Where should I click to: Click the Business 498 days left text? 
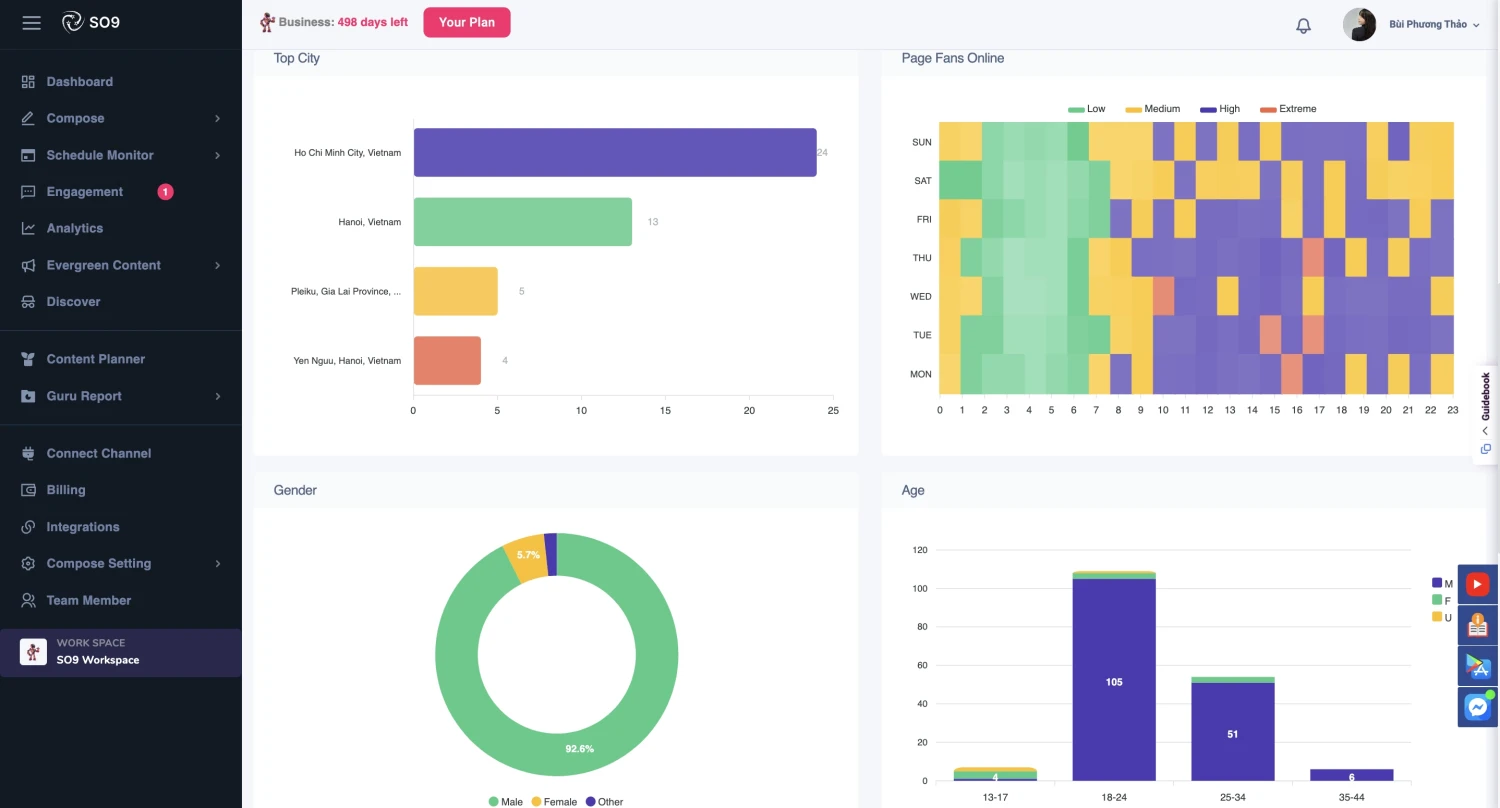coord(343,22)
